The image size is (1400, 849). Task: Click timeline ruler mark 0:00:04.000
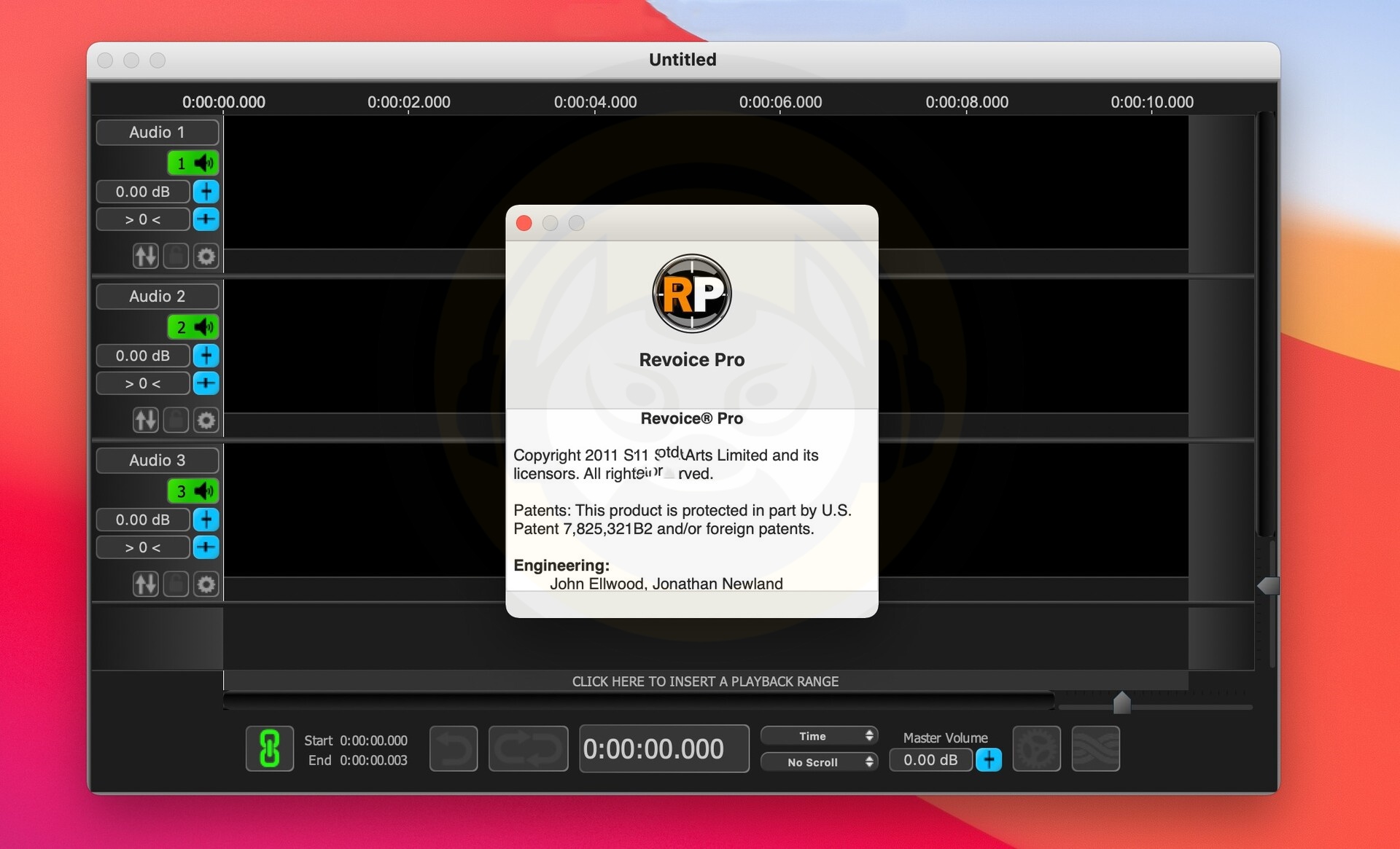pyautogui.click(x=595, y=102)
